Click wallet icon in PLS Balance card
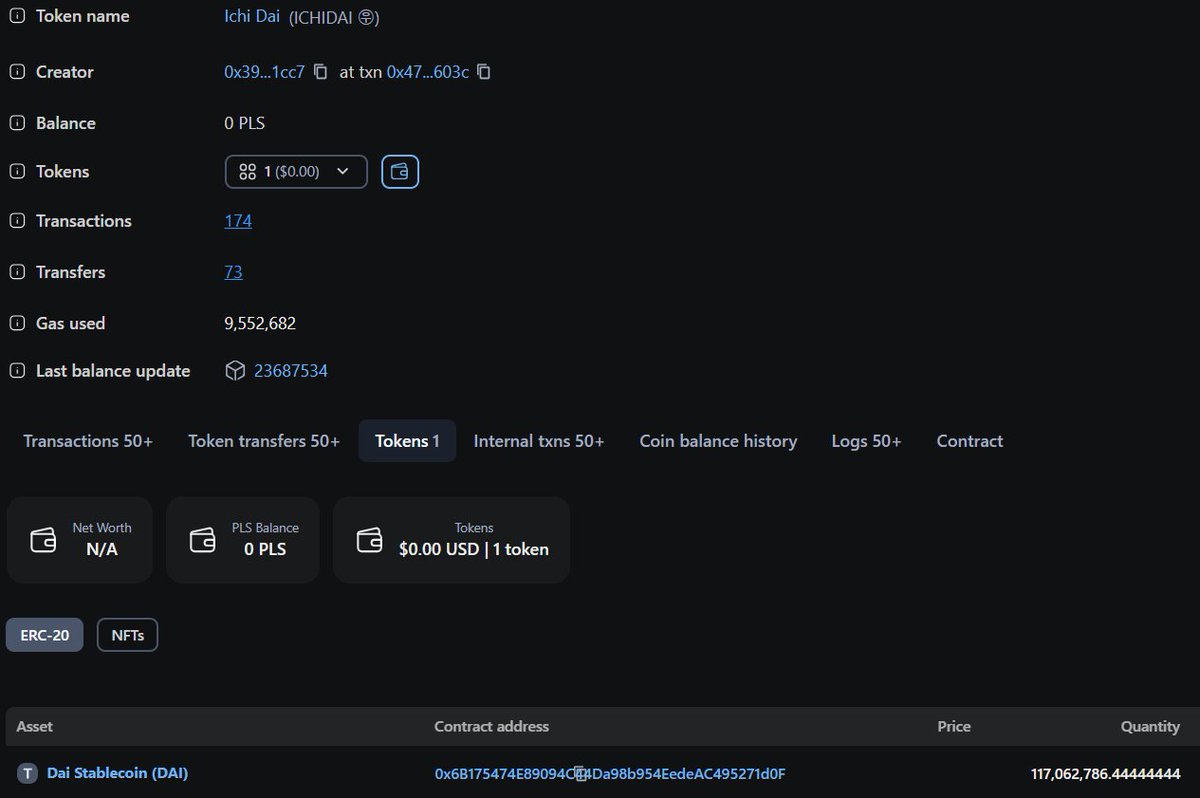Viewport: 1200px width, 798px height. [202, 540]
